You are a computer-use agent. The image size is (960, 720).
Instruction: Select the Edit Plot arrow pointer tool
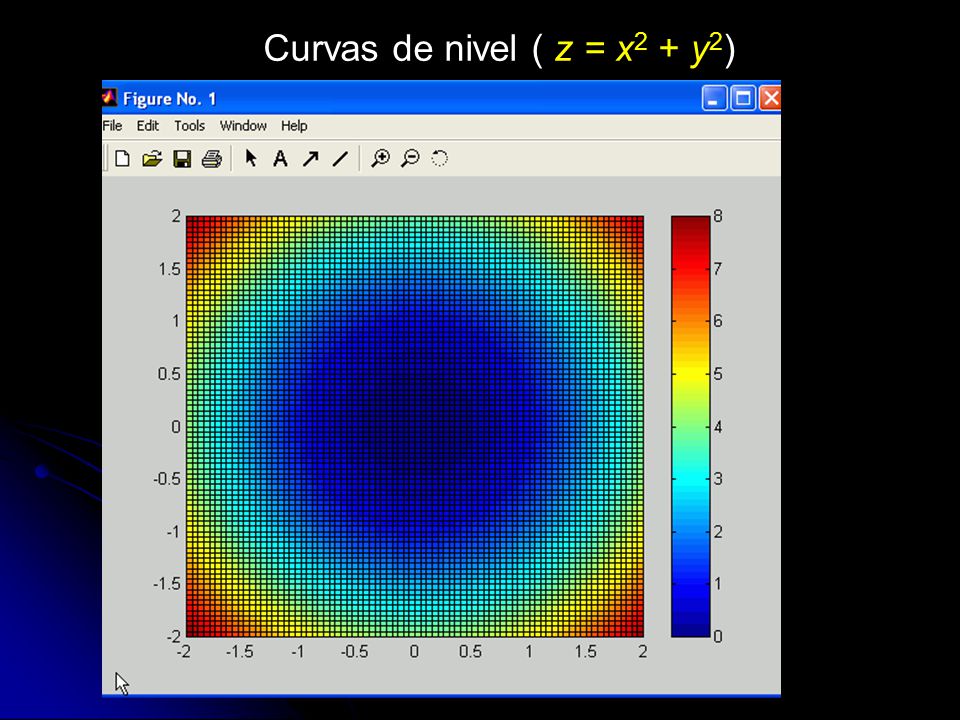(x=250, y=158)
